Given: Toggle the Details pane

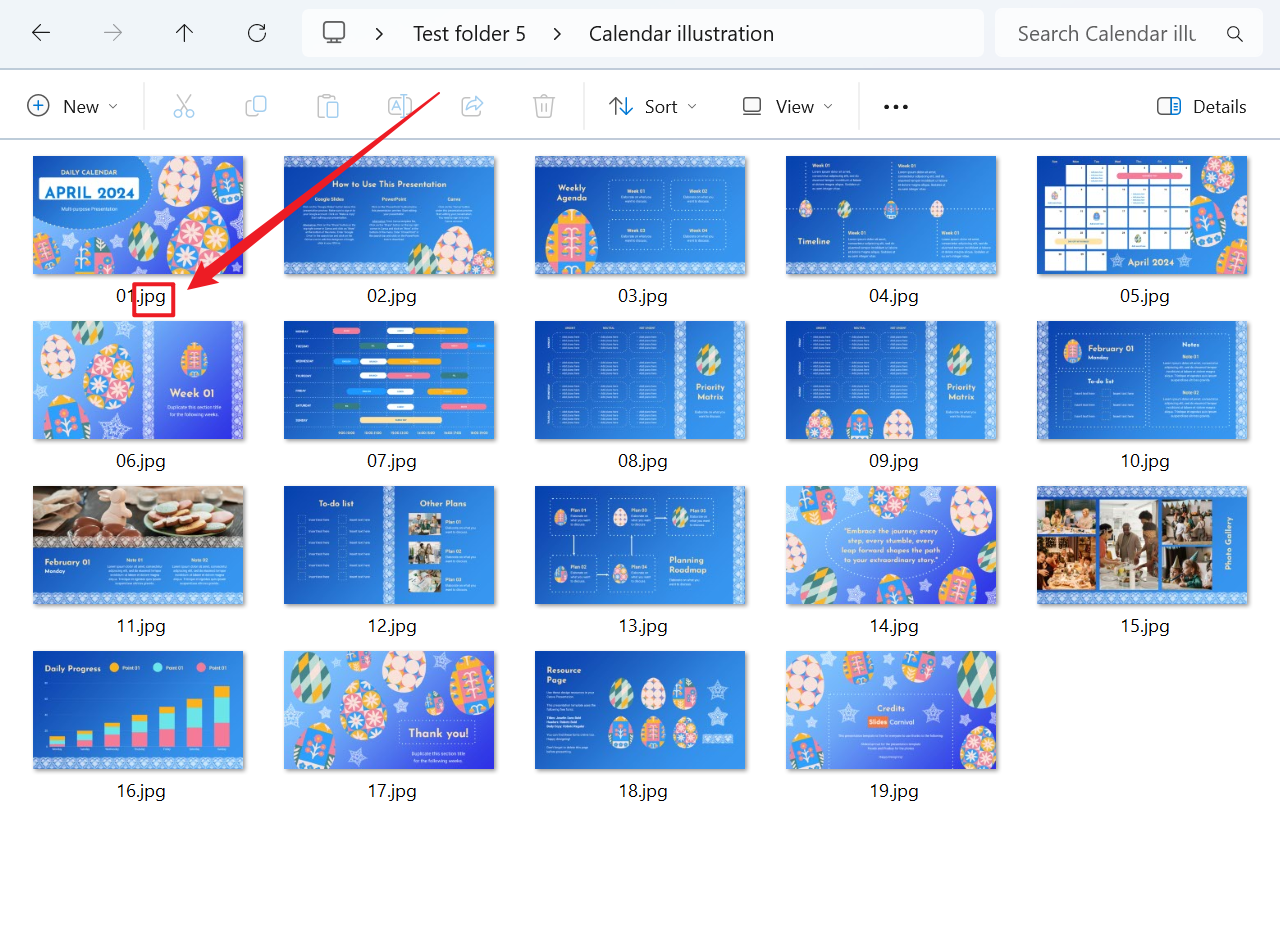Looking at the screenshot, I should (x=1202, y=106).
